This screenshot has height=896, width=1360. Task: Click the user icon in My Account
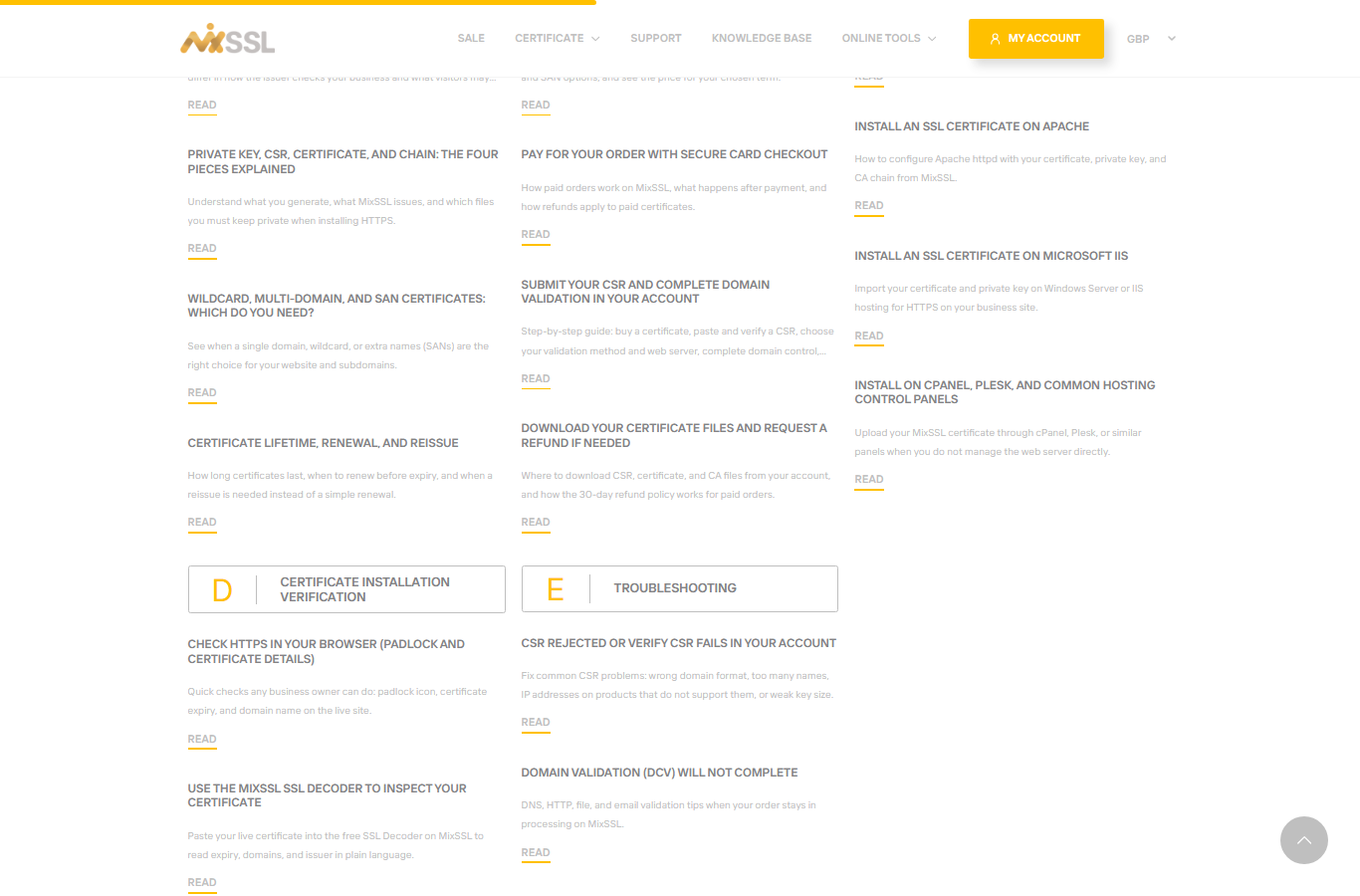pos(995,39)
